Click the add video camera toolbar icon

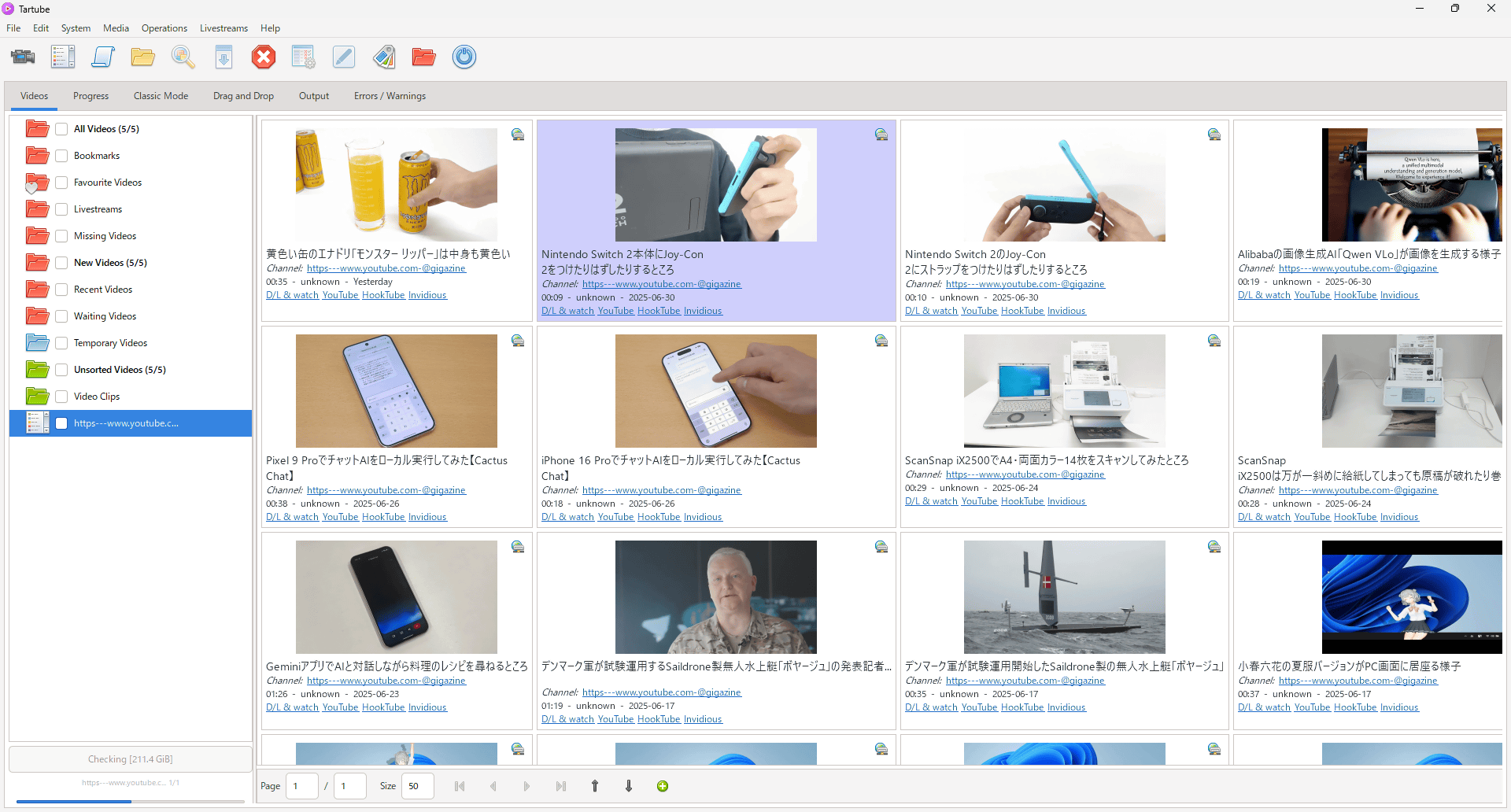(x=23, y=57)
